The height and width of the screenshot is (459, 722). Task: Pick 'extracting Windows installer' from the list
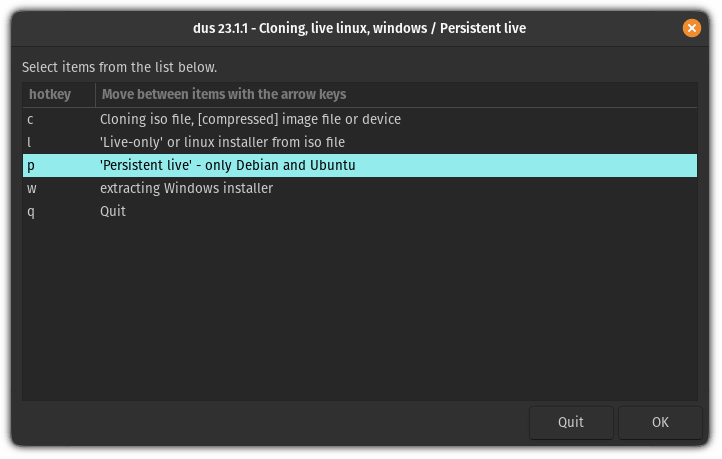[186, 188]
